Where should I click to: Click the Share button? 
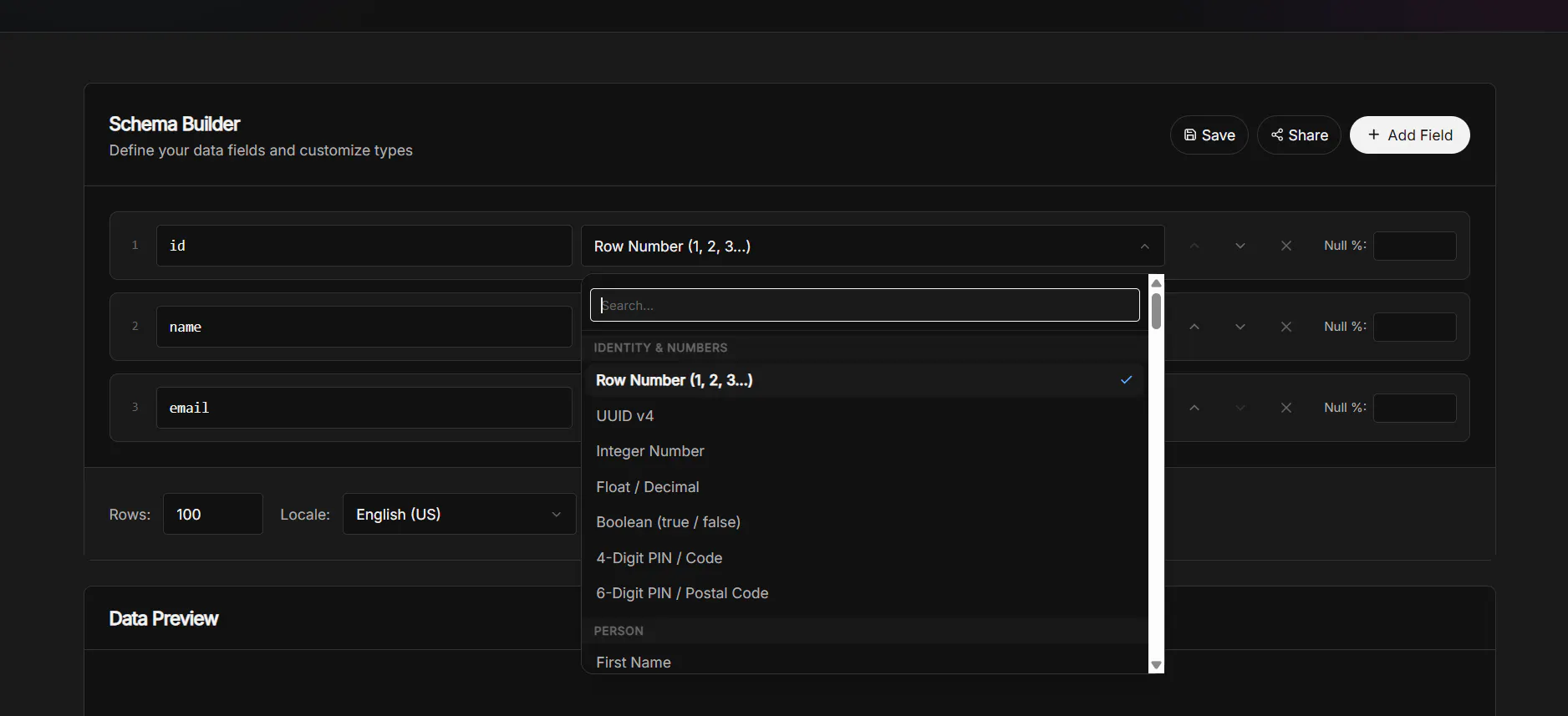[x=1299, y=135]
